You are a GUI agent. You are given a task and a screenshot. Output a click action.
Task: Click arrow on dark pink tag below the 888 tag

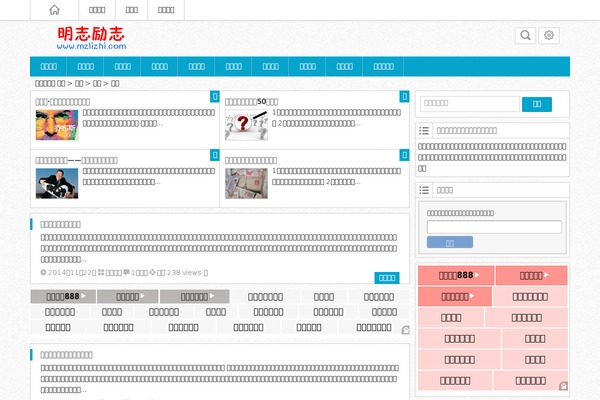[x=472, y=296]
